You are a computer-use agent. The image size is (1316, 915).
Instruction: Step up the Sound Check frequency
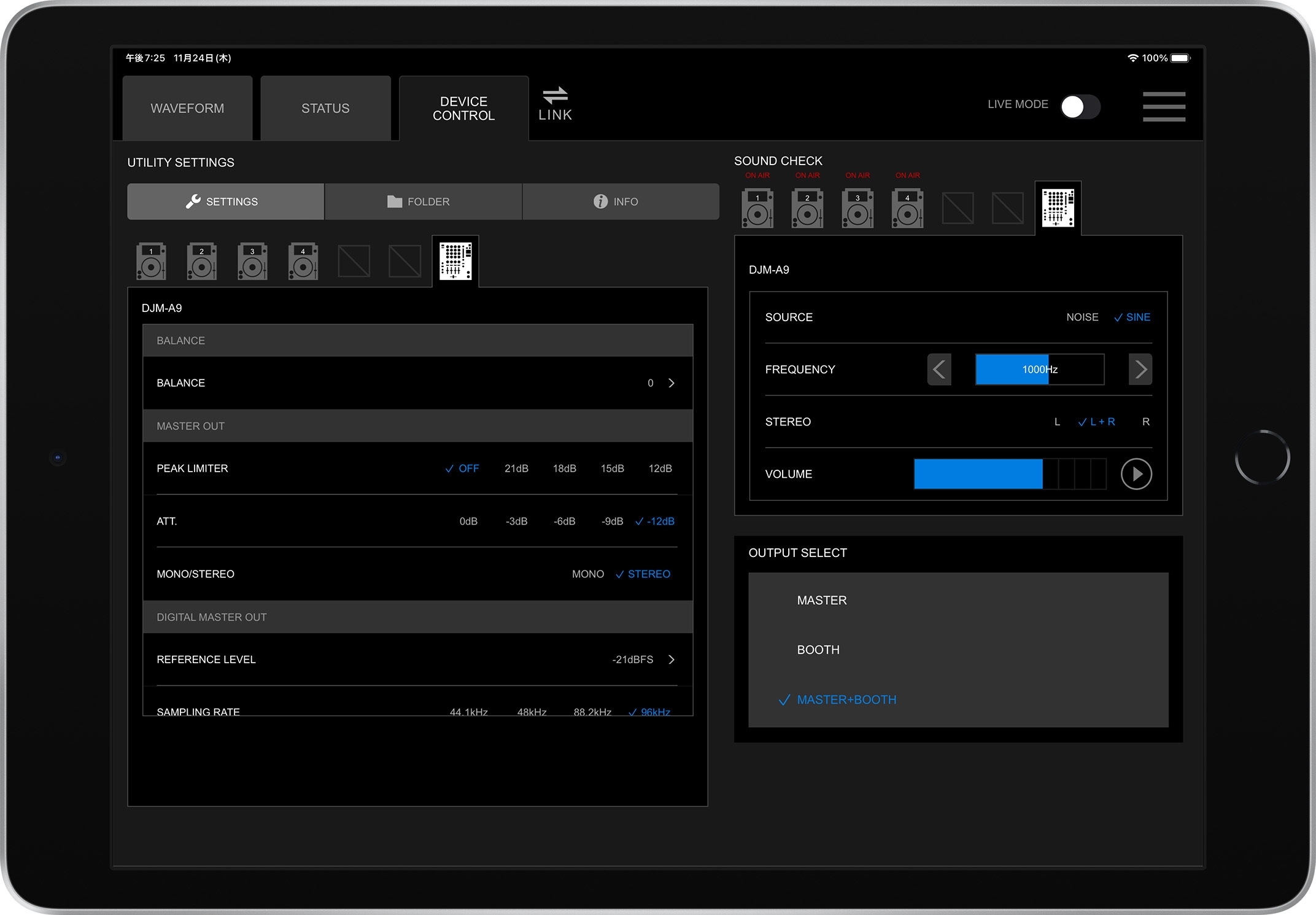(x=1140, y=369)
